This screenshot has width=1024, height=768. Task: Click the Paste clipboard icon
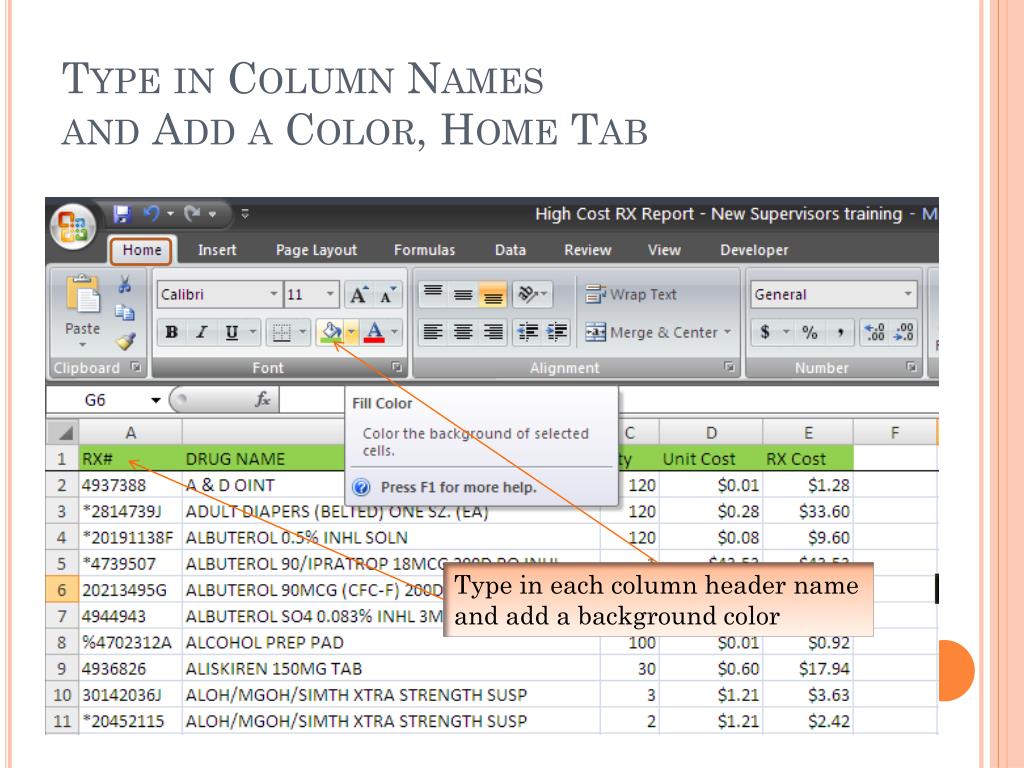click(83, 295)
